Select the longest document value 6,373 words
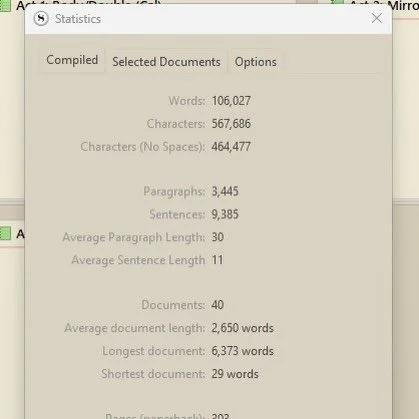Viewport: 419px width, 419px height. [243, 351]
